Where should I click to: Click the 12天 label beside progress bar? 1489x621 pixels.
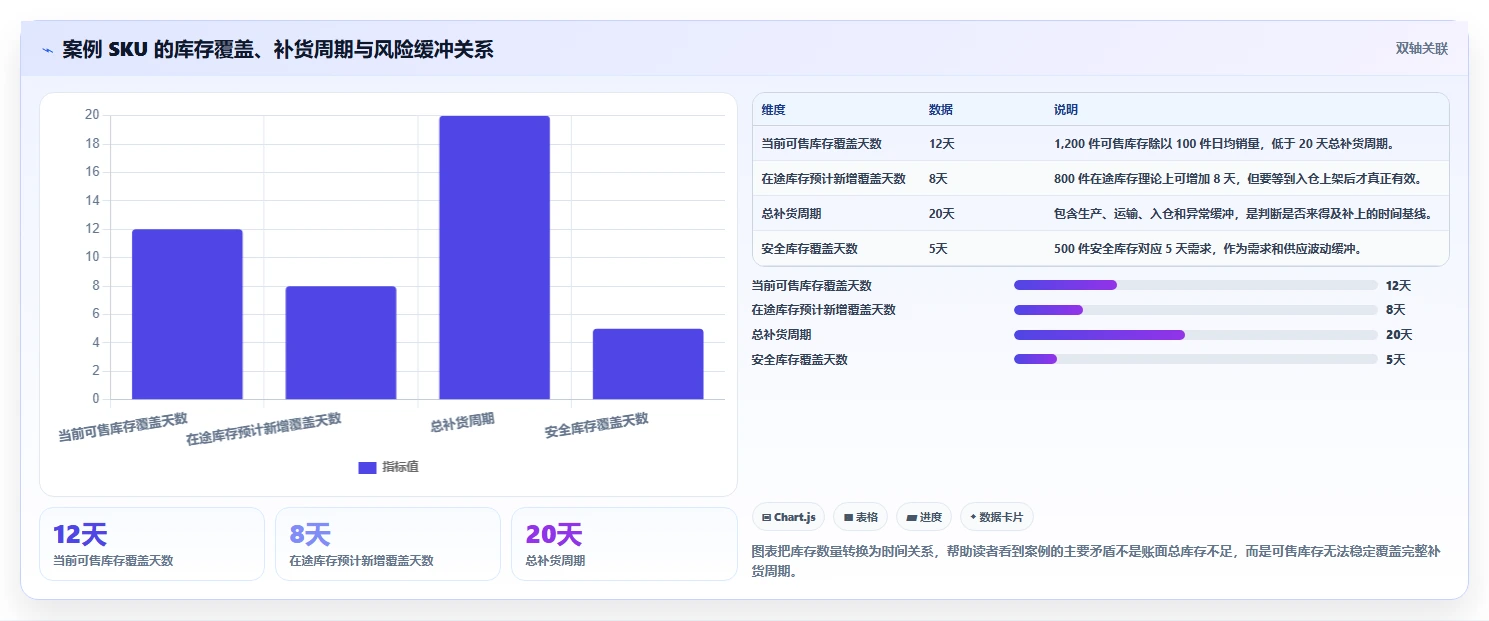[1398, 285]
